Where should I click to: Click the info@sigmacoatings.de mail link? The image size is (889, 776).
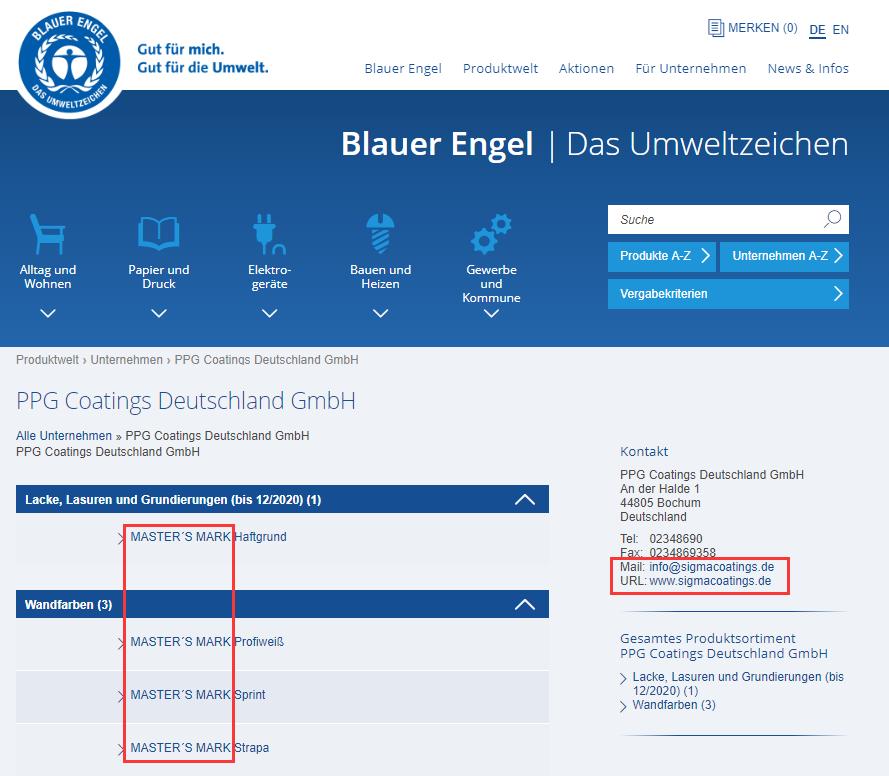click(x=712, y=567)
